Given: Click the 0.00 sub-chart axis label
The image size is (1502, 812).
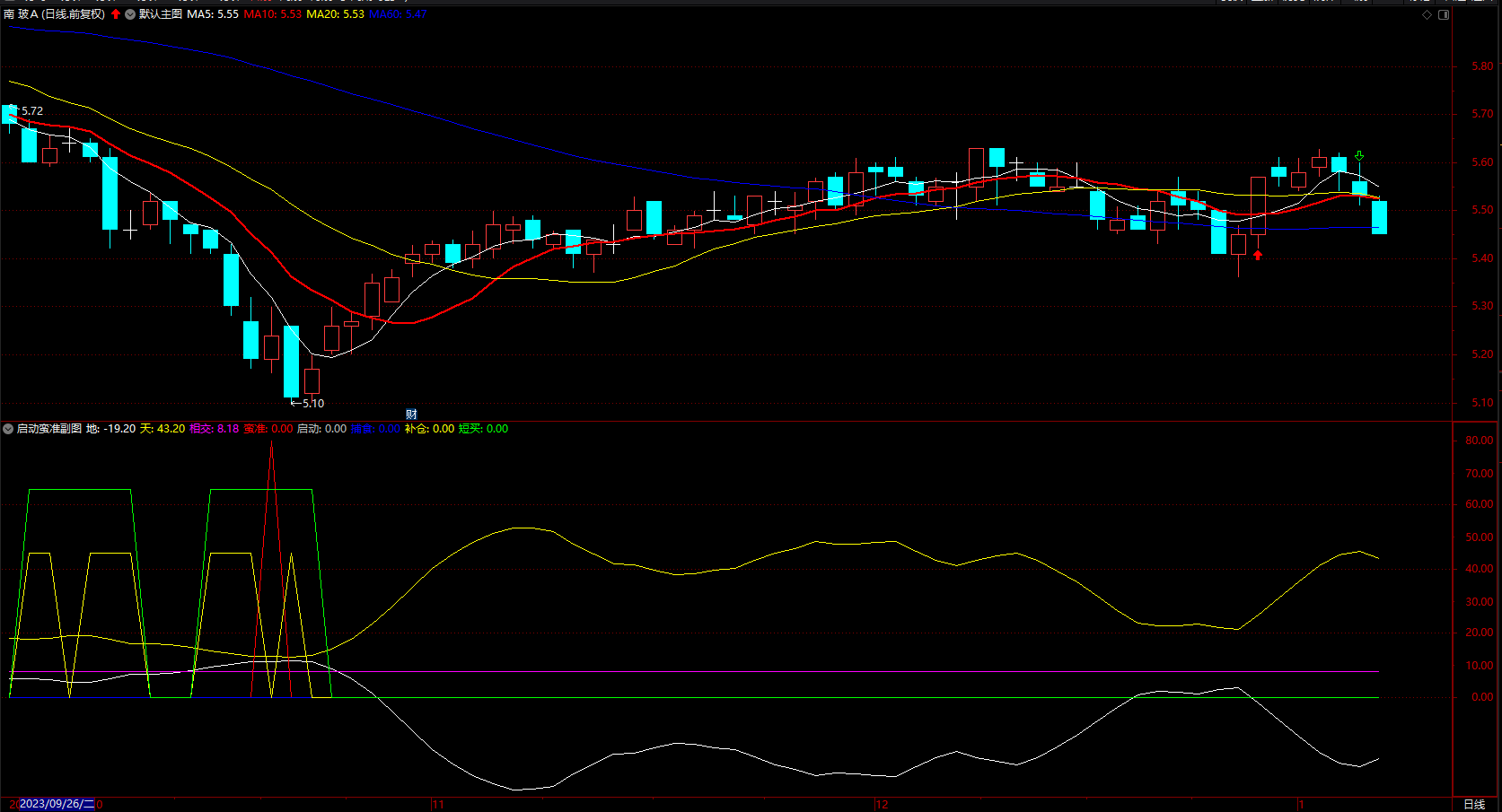Looking at the screenshot, I should (1482, 697).
